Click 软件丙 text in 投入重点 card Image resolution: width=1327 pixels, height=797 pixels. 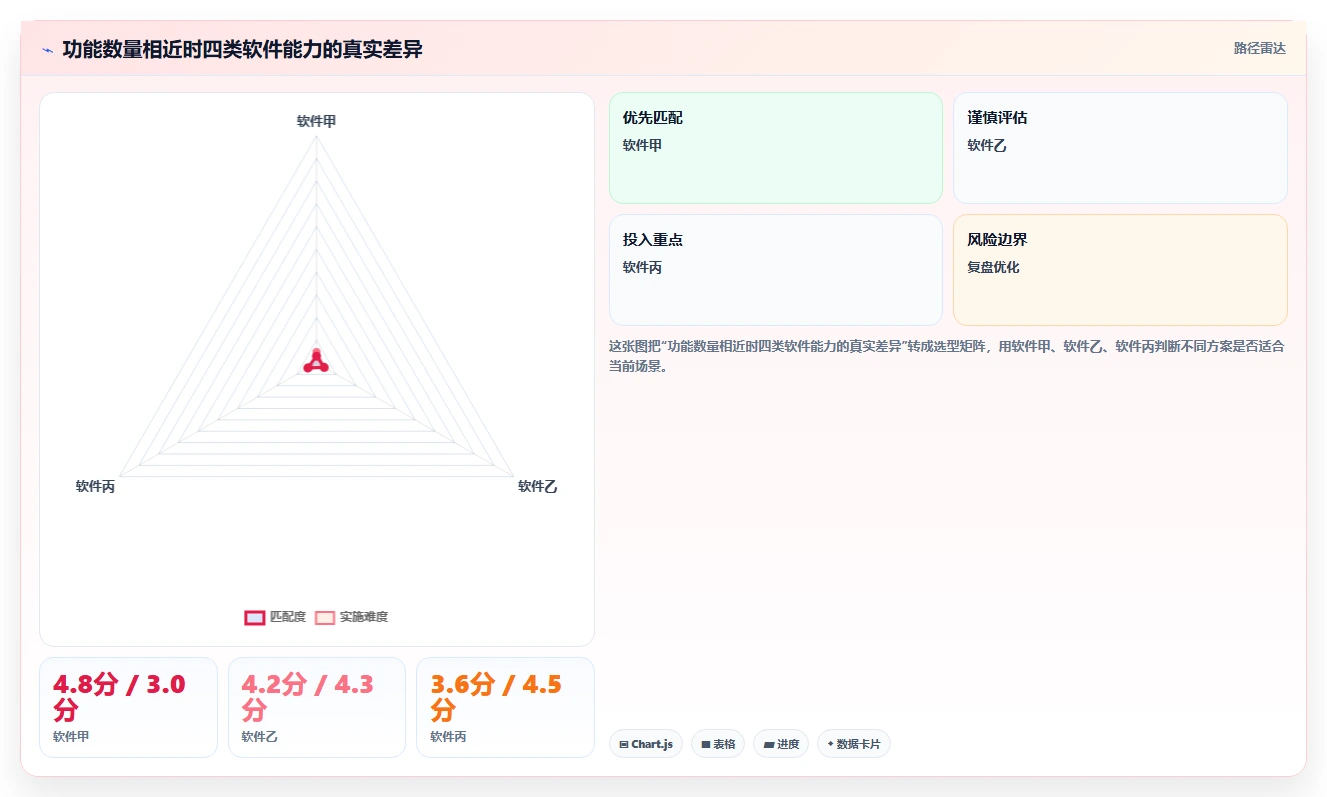(x=642, y=267)
